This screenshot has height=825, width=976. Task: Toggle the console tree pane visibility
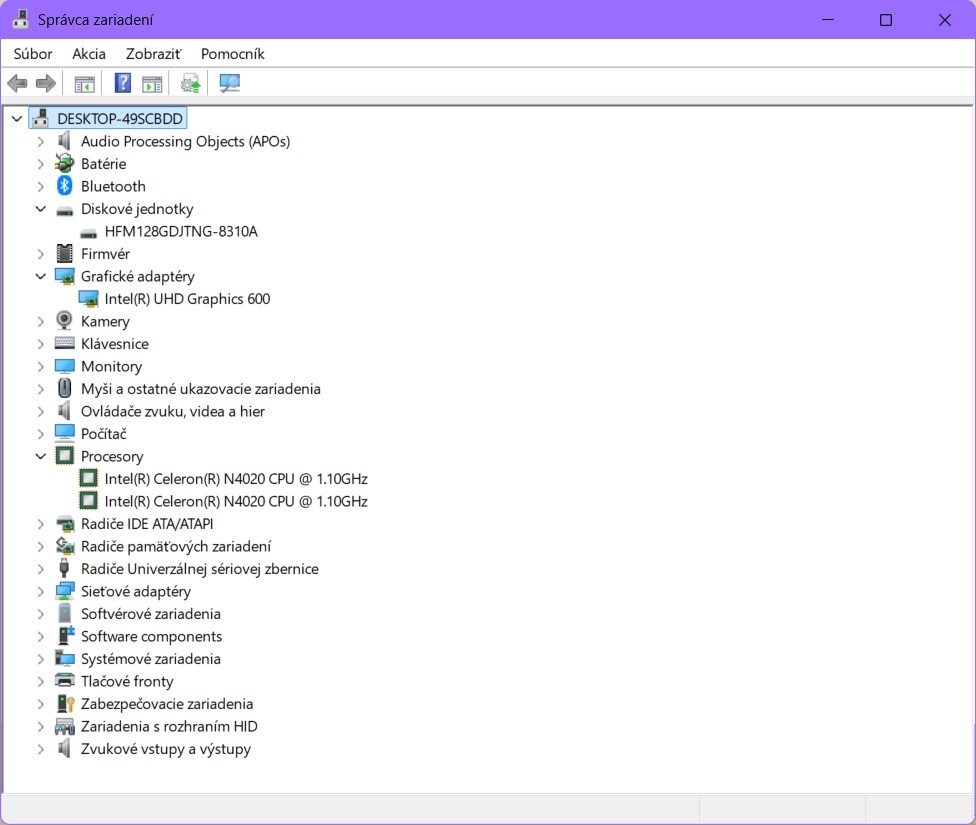pos(85,83)
